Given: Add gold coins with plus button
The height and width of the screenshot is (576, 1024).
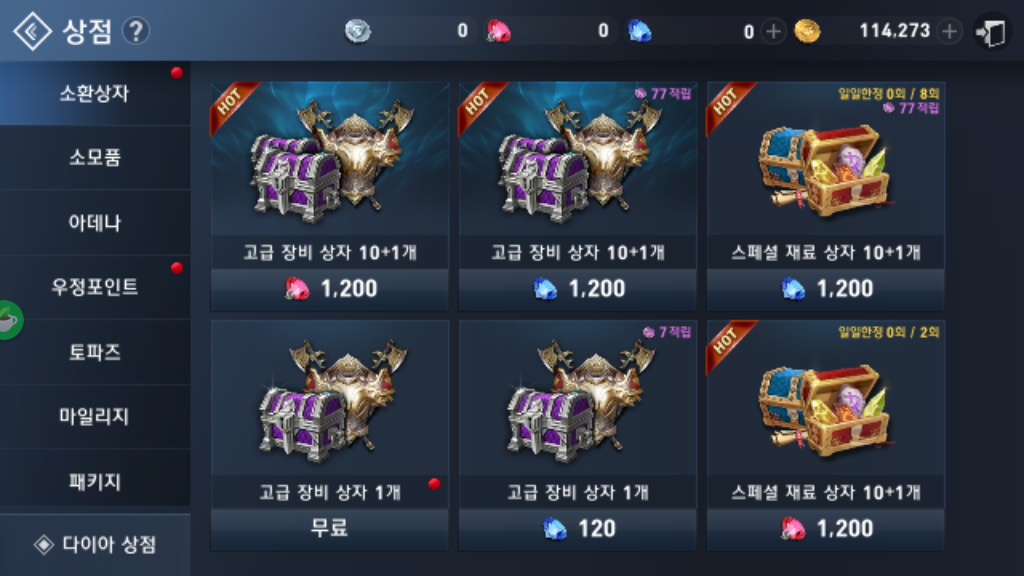Looking at the screenshot, I should click(950, 31).
